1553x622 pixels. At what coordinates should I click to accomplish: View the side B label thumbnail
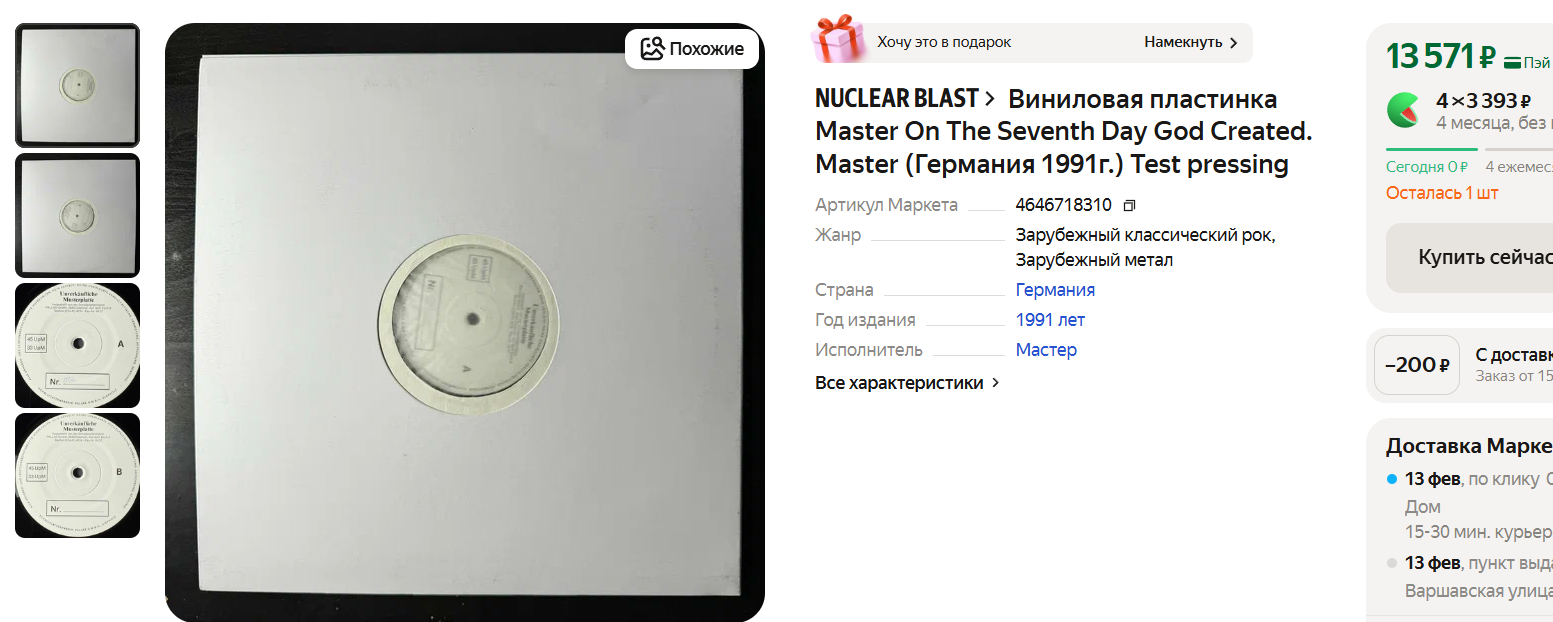coord(77,475)
